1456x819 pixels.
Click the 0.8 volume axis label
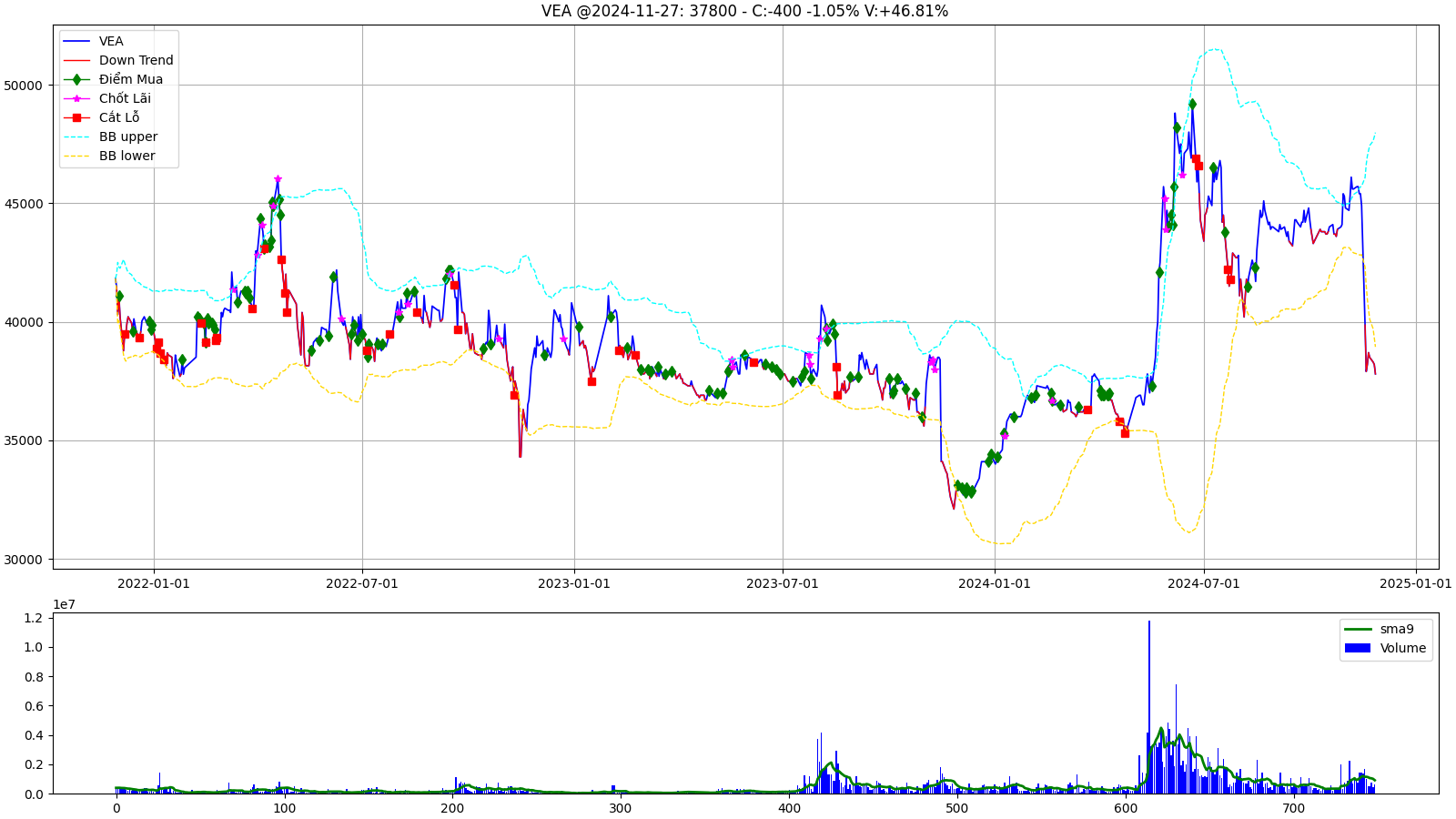tap(34, 677)
